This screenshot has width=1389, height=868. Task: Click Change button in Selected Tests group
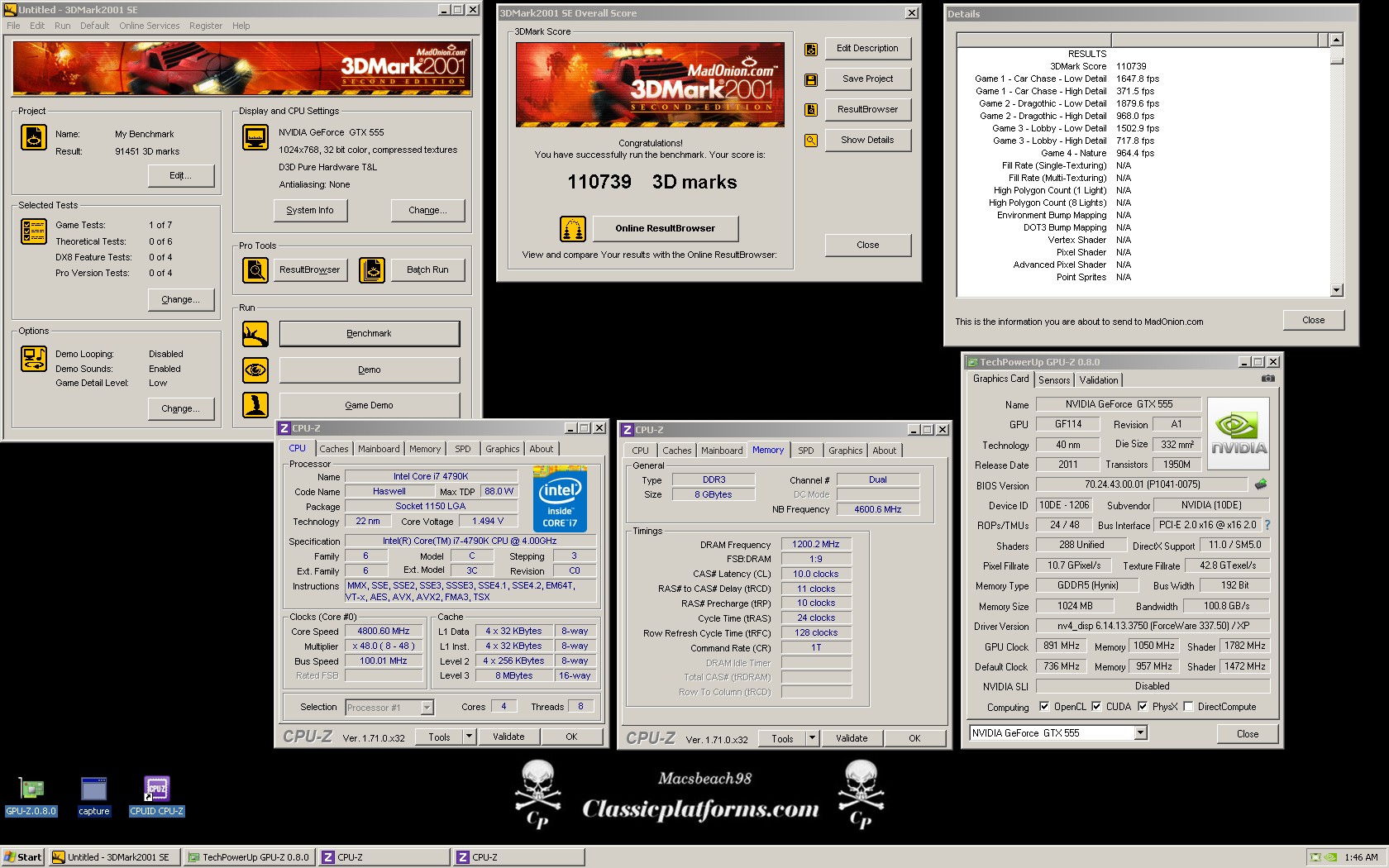pos(180,299)
